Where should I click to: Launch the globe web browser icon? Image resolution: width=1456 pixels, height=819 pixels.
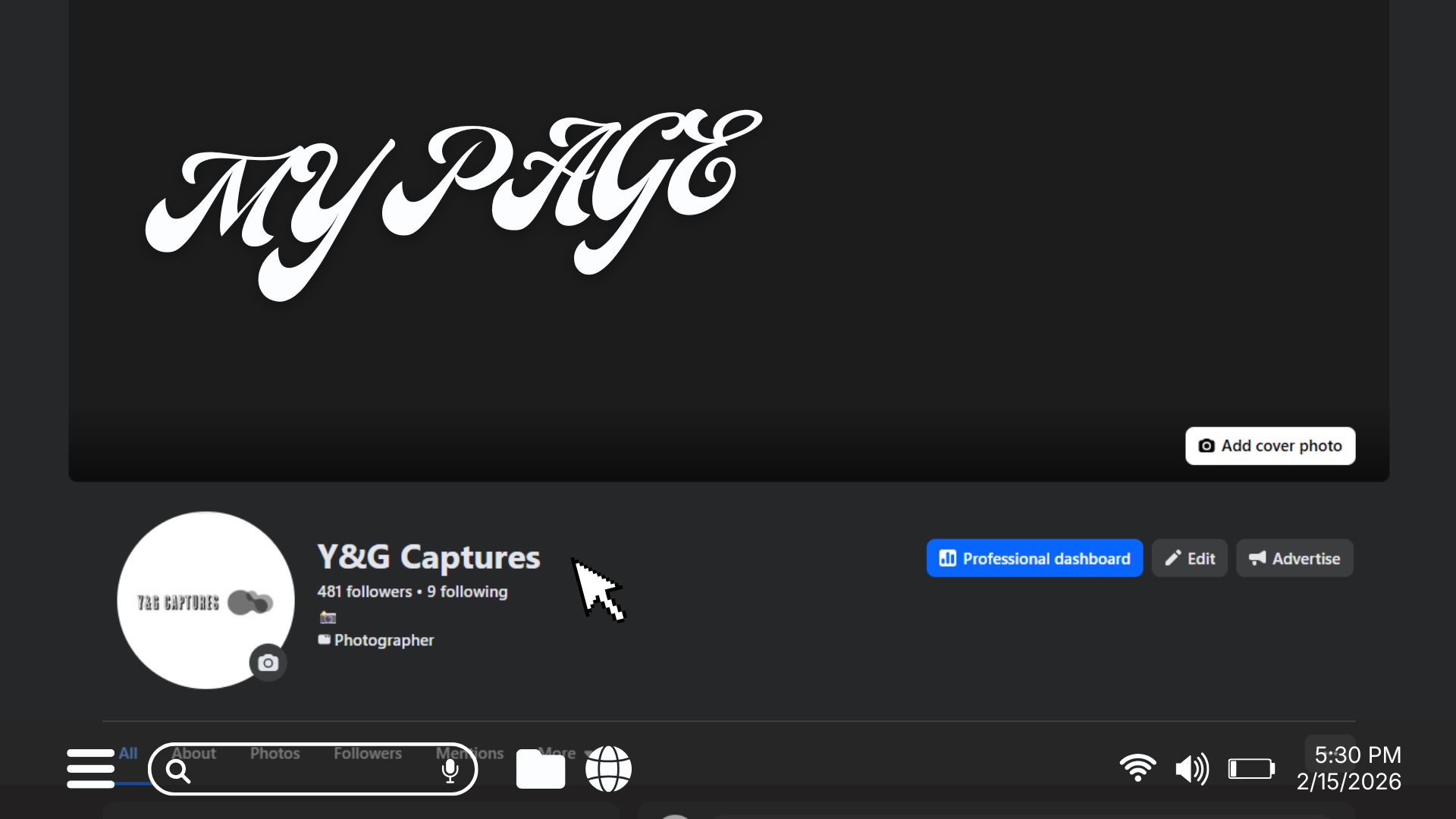(608, 769)
